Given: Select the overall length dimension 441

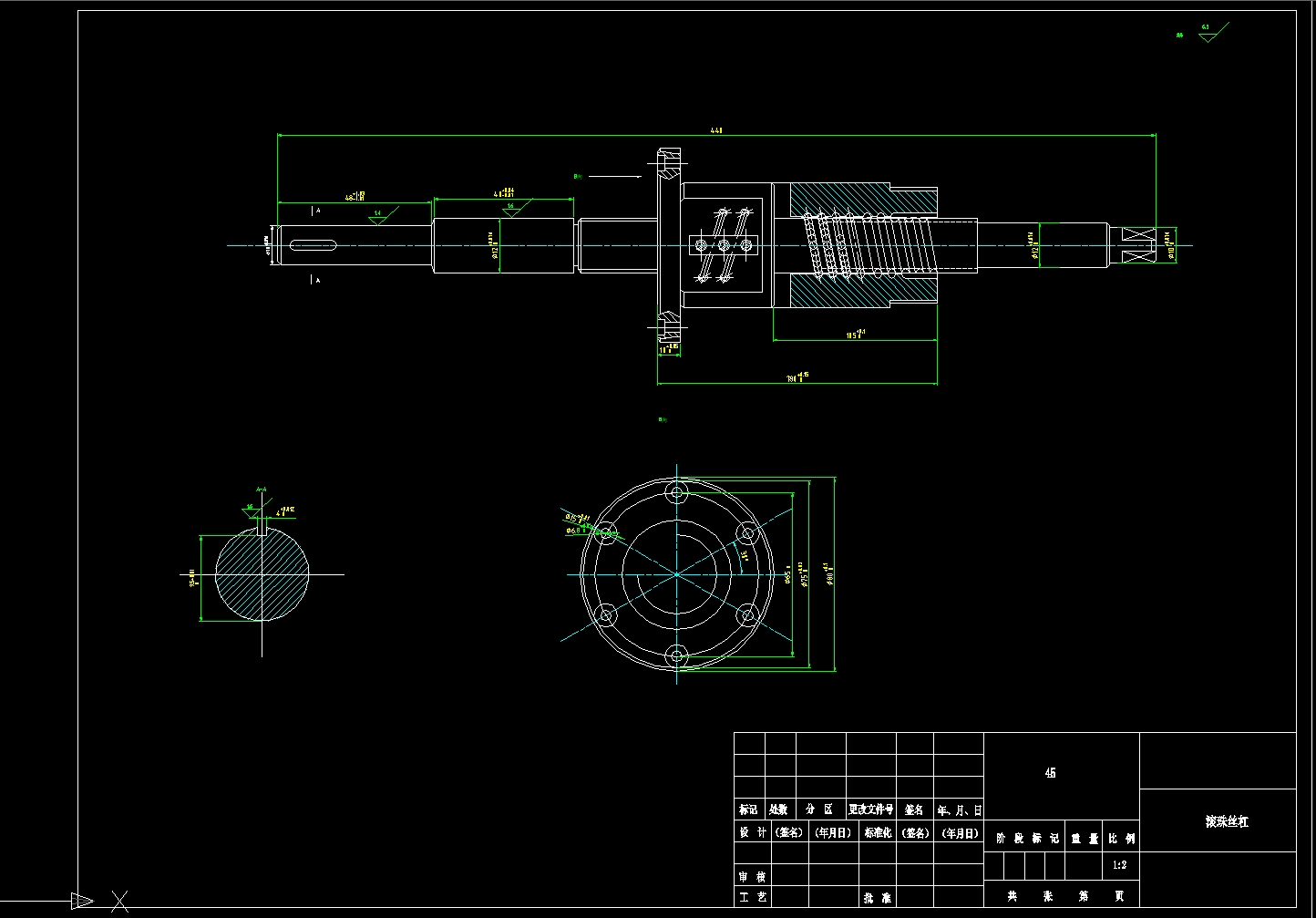Looking at the screenshot, I should (x=716, y=131).
